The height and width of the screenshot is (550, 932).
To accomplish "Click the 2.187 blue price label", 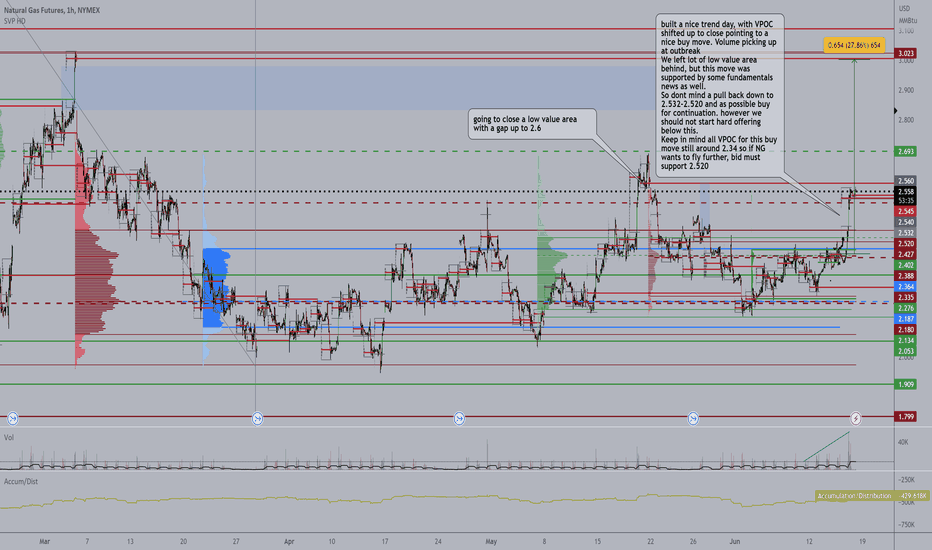I will (x=906, y=319).
